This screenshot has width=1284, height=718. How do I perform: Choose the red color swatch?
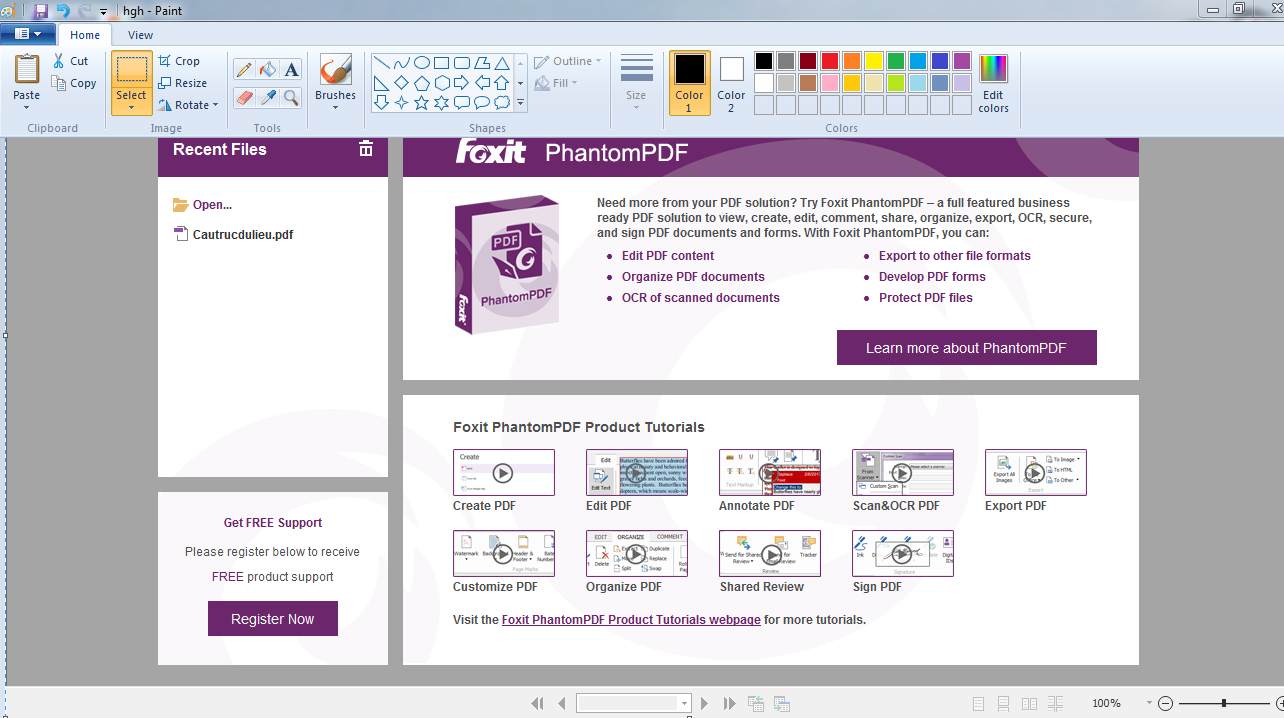point(829,60)
